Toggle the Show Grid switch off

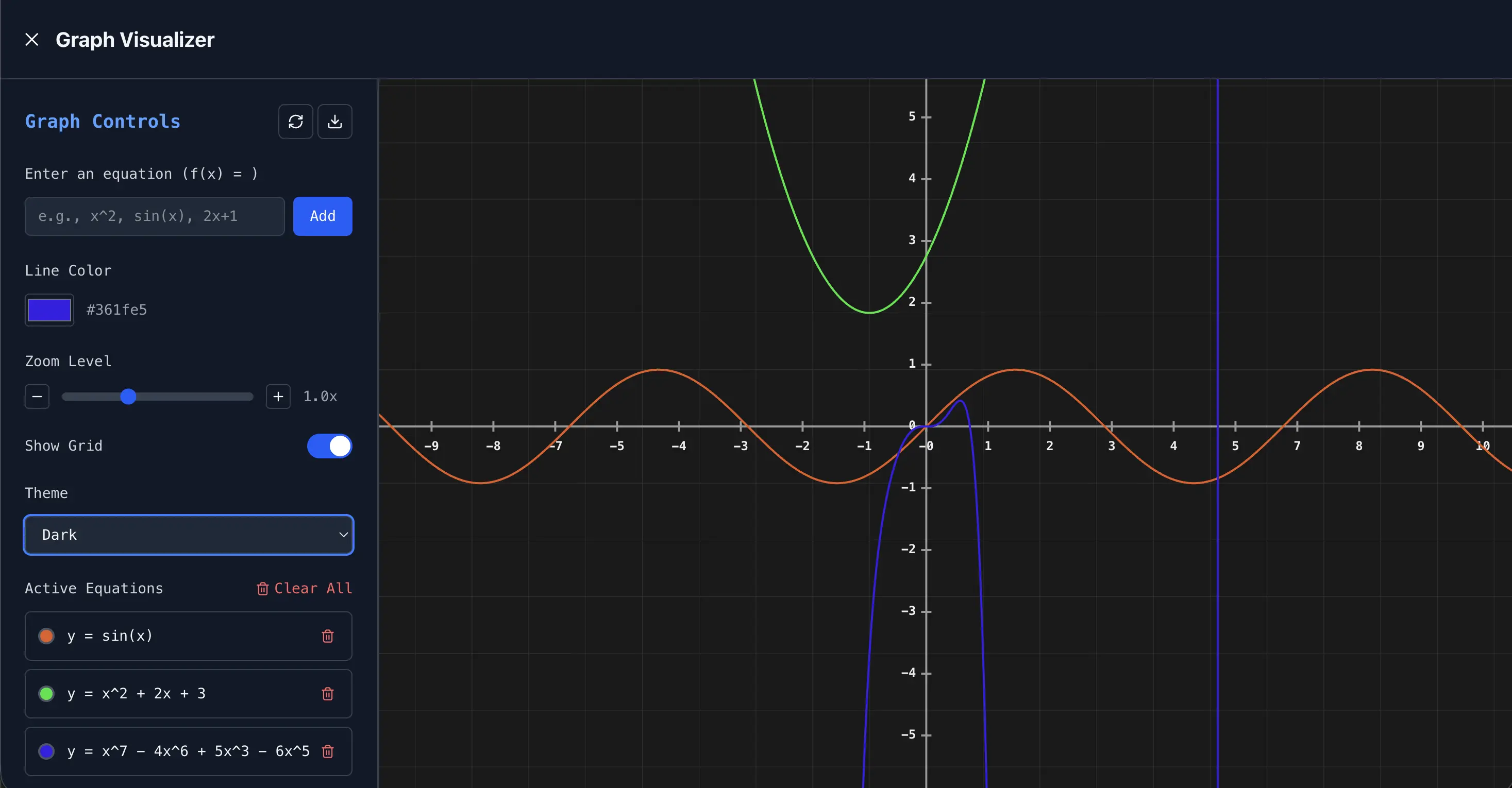click(x=329, y=446)
